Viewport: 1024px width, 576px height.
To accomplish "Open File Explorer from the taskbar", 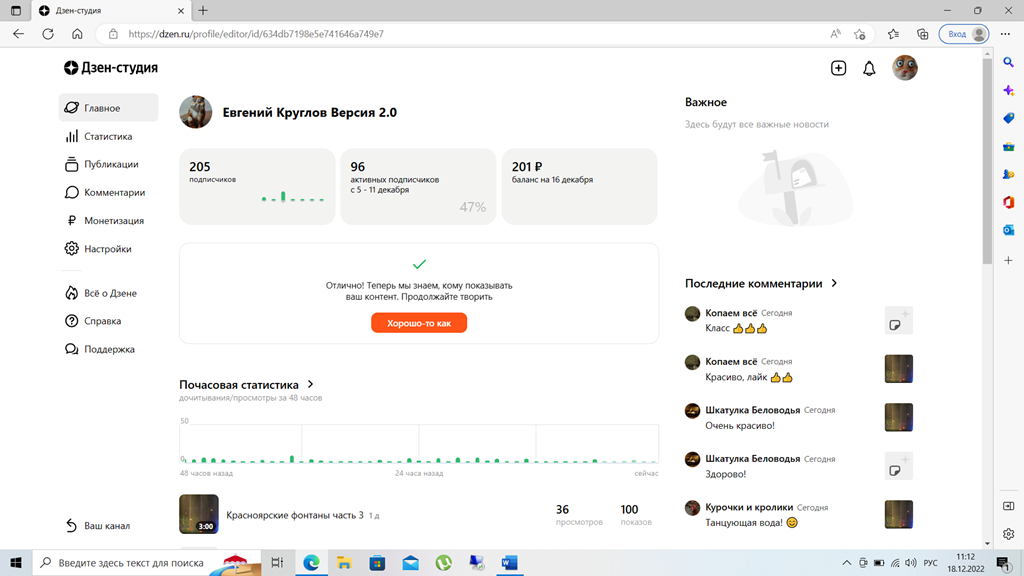I will tap(344, 562).
